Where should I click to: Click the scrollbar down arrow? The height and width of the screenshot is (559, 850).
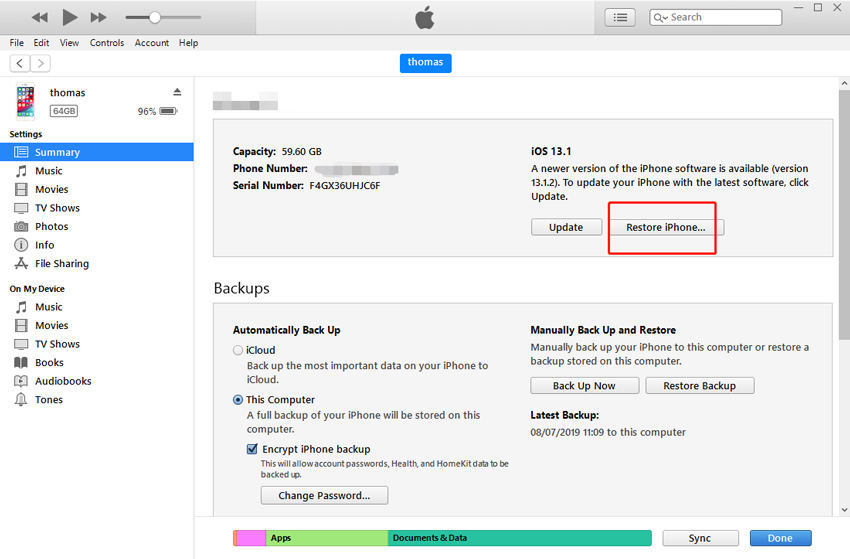(x=844, y=510)
